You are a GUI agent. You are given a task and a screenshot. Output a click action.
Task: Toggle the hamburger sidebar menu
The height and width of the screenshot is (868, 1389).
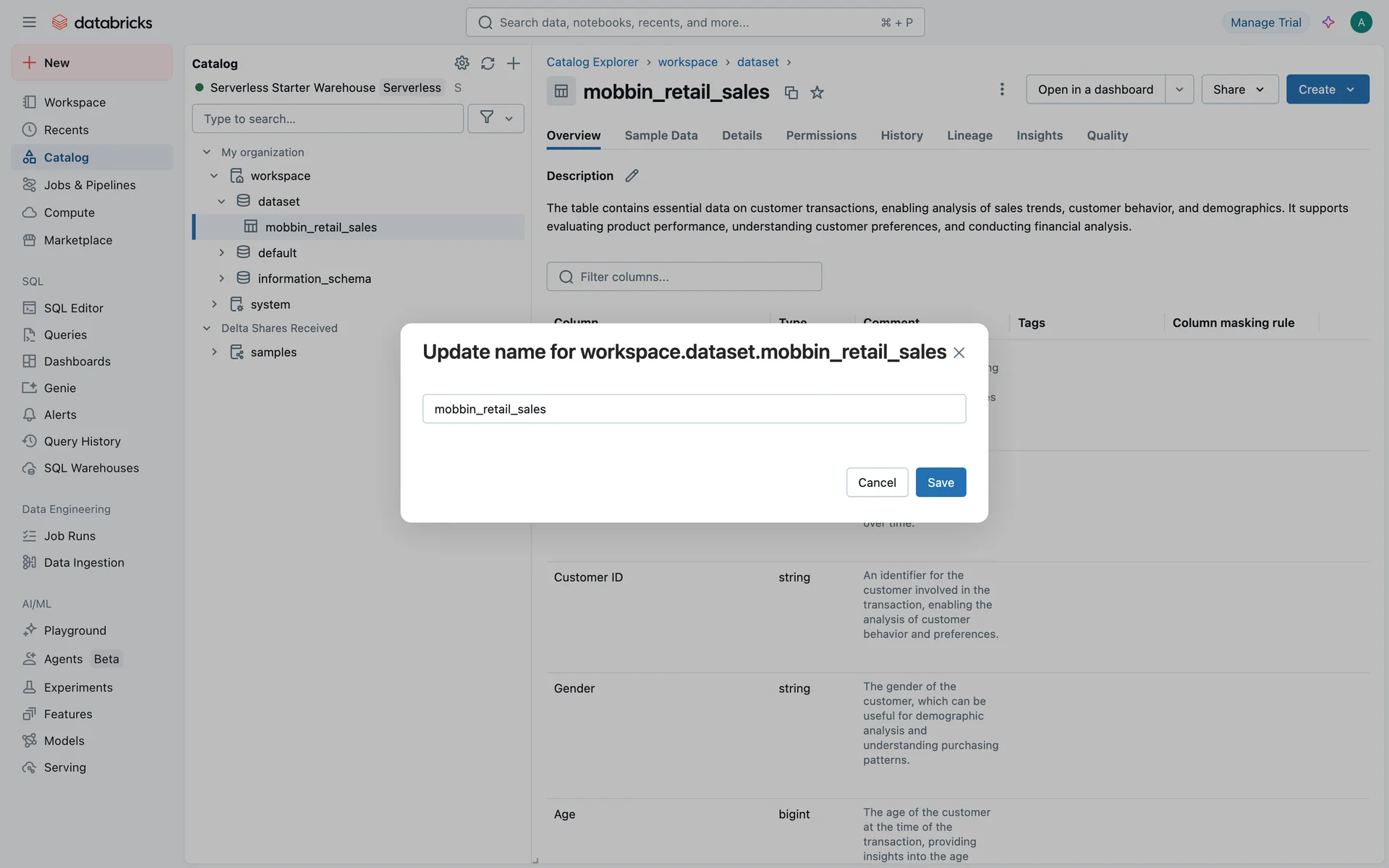[29, 22]
